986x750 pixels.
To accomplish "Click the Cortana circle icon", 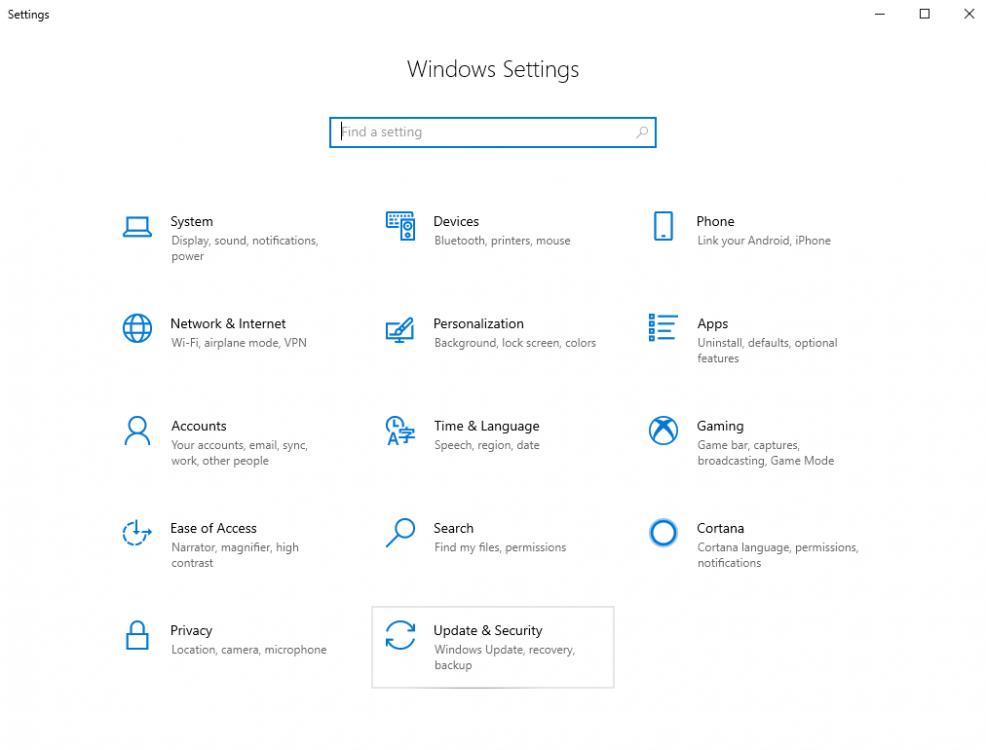I will (x=663, y=533).
